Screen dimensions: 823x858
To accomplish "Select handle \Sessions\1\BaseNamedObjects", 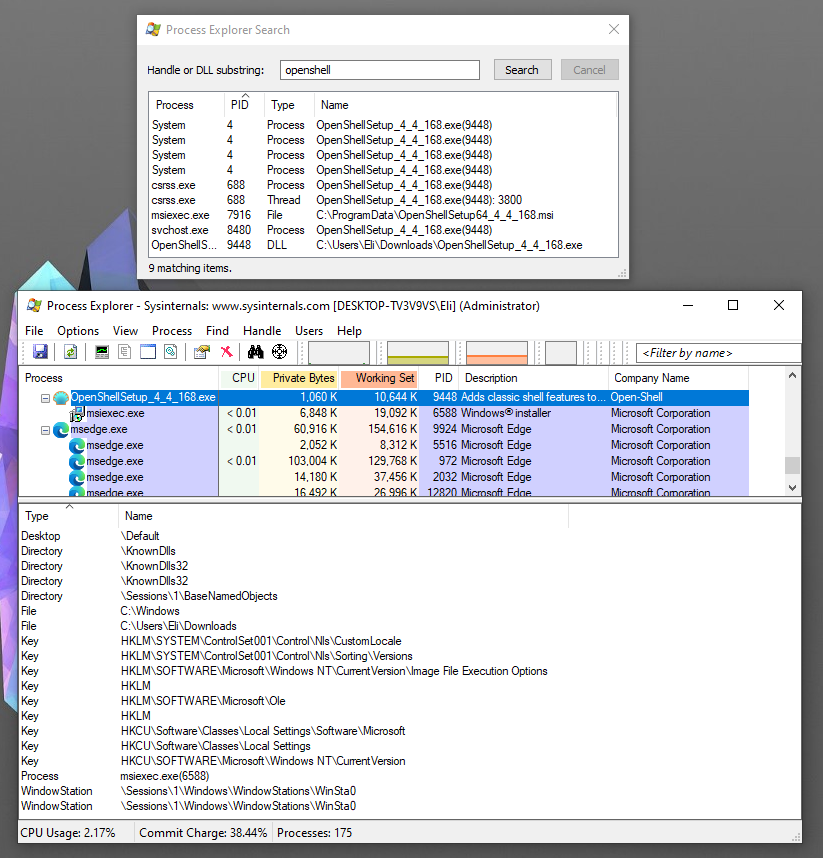I will tap(199, 596).
